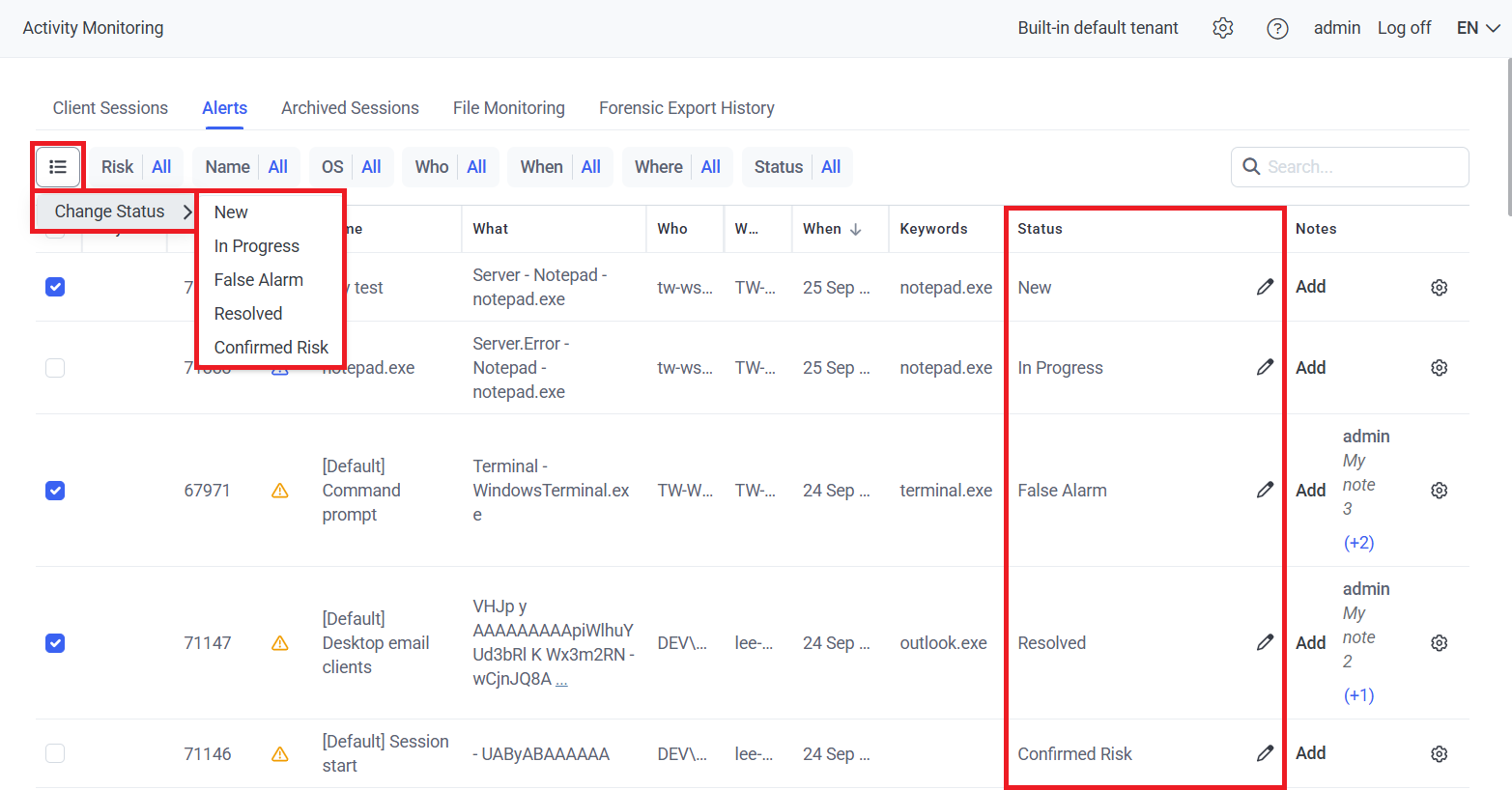Screen dimensions: 1512x790
Task: Click warning risk icon of alert 67971
Action: [280, 491]
